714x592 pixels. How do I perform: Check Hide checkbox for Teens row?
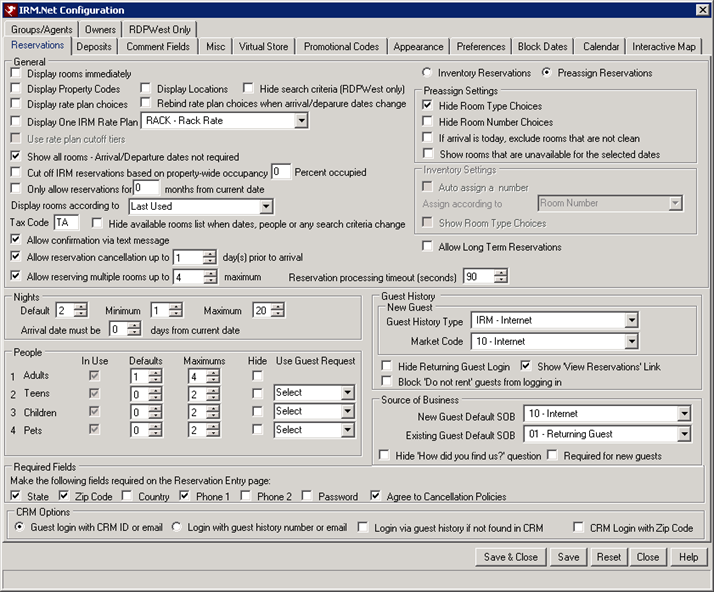257,393
